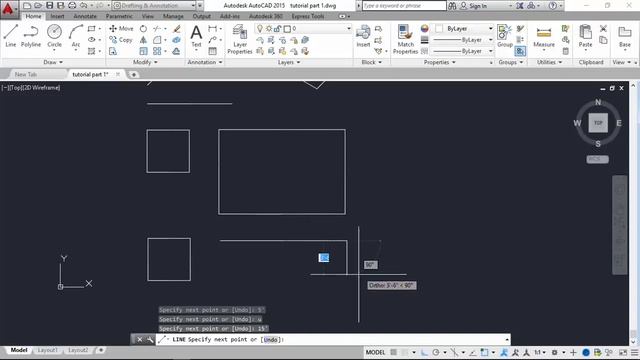Click the Measure utility tool
This screenshot has height=360, width=640.
544,37
